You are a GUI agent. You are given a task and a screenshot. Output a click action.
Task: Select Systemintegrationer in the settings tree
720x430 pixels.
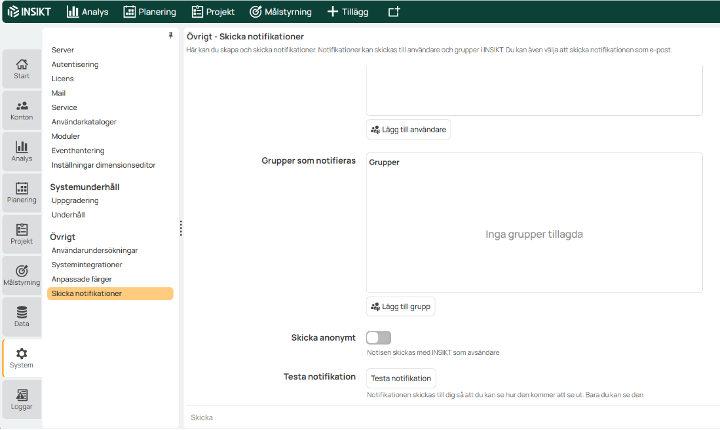click(87, 264)
